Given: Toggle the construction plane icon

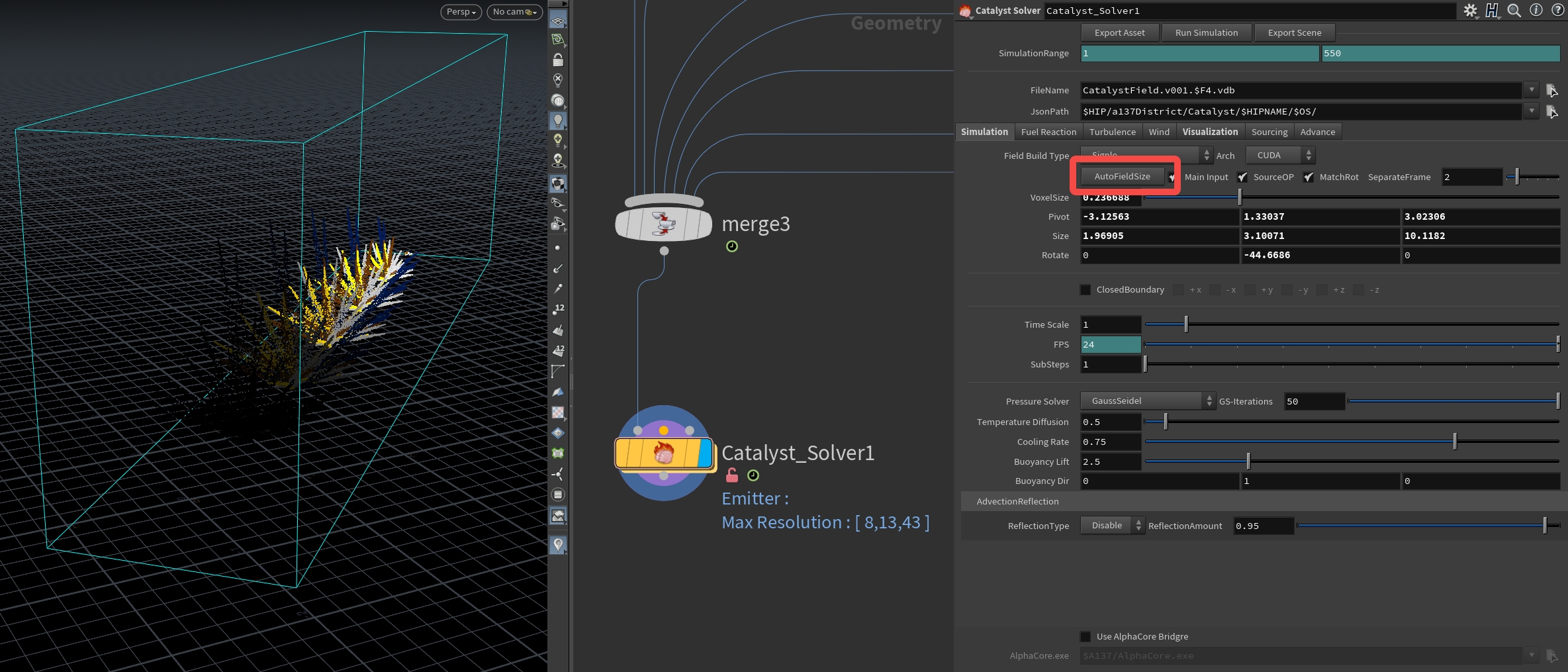Looking at the screenshot, I should coord(558,40).
